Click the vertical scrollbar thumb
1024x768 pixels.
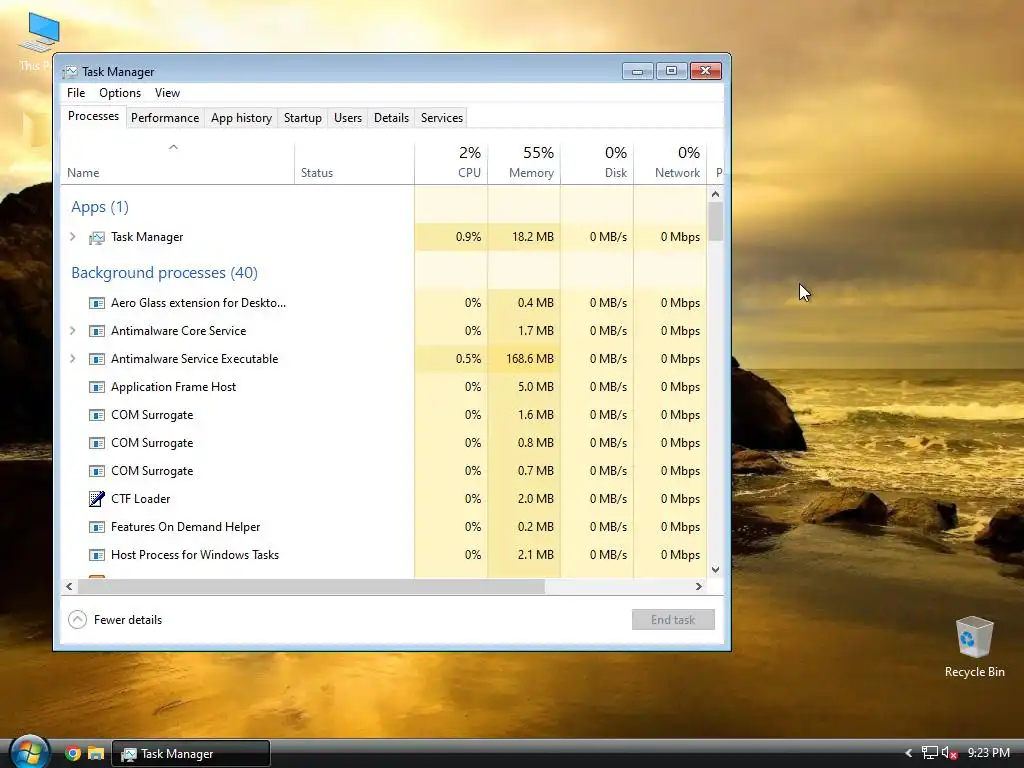click(715, 221)
